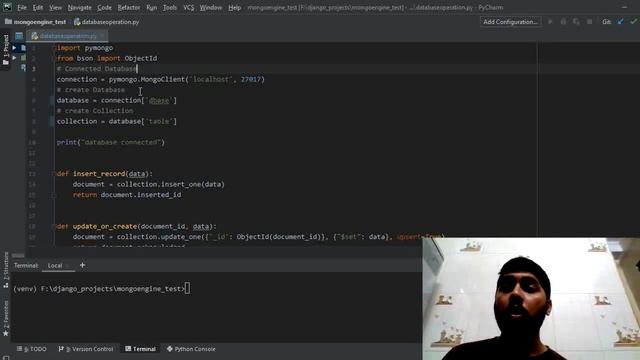Viewport: 640px width, 360px height.
Task: Collapse insert_record function via gutter fold marker
Action: click(x=54, y=174)
